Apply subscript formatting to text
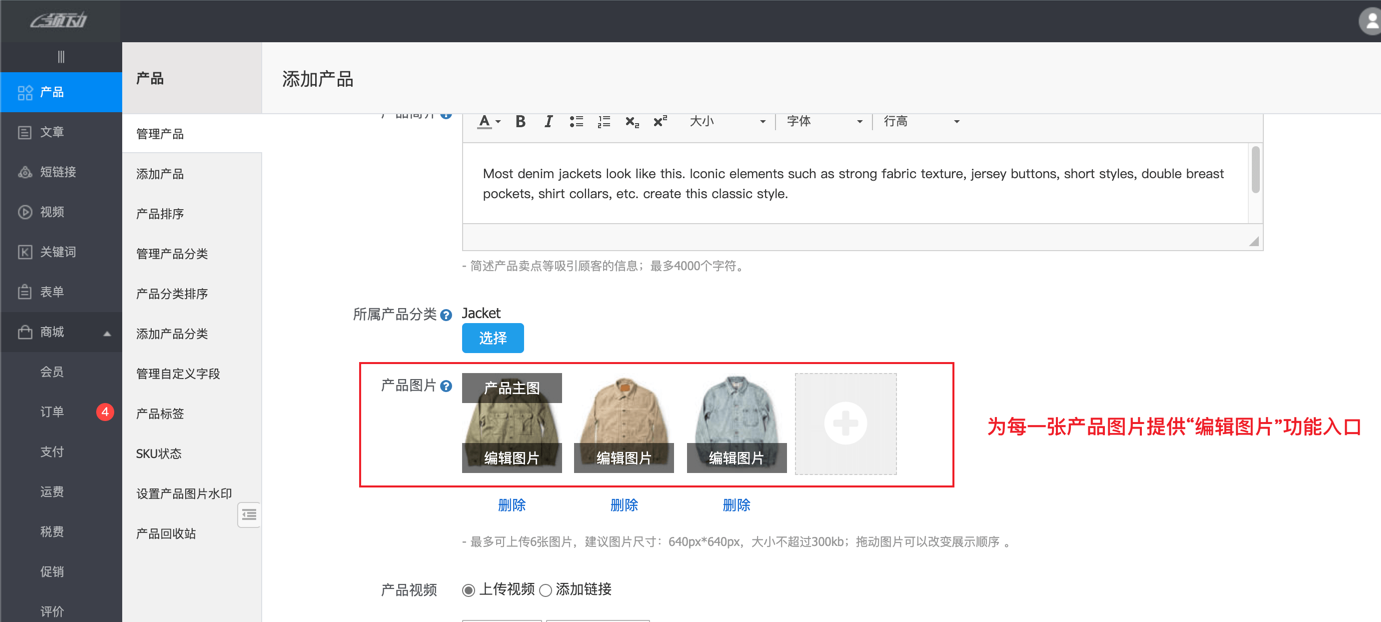Image resolution: width=1381 pixels, height=622 pixels. (x=631, y=123)
